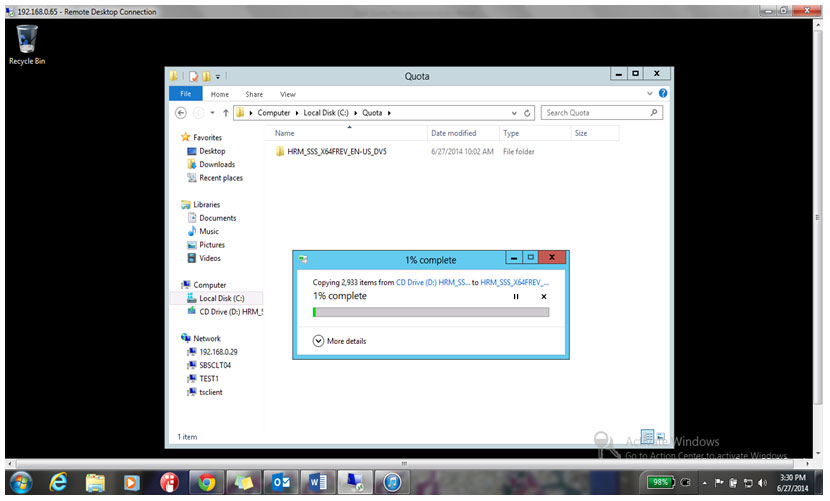Open the Windows Start orb
This screenshot has height=501, width=830.
21,482
